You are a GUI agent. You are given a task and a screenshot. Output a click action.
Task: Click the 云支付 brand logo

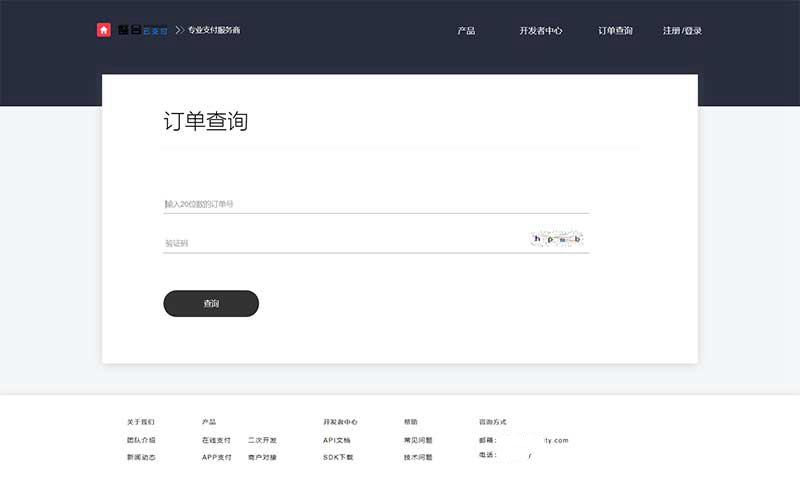click(143, 30)
